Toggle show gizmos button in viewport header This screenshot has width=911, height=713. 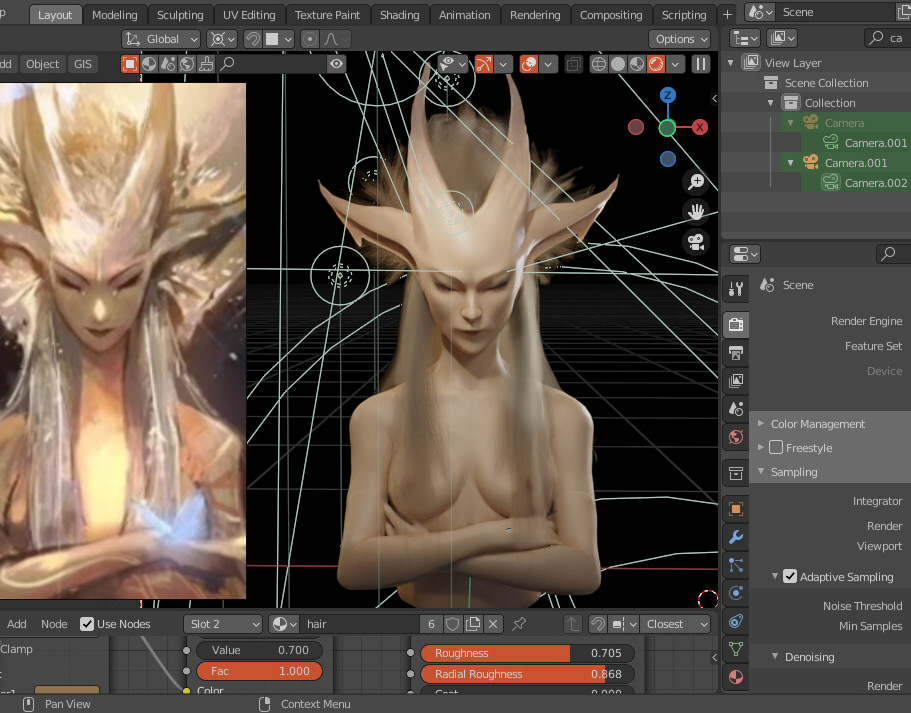[483, 64]
